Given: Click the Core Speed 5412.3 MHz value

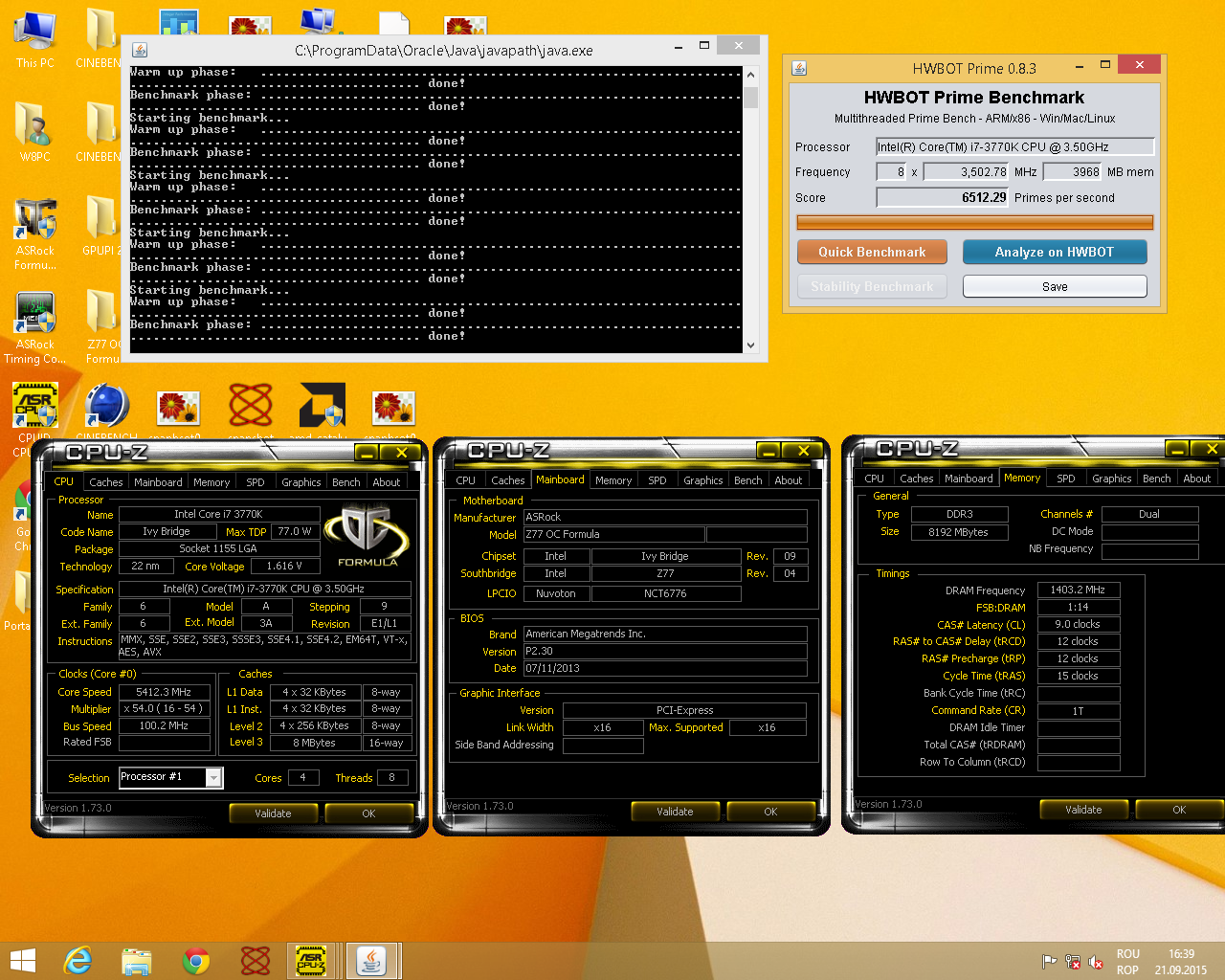Looking at the screenshot, I should pos(164,692).
